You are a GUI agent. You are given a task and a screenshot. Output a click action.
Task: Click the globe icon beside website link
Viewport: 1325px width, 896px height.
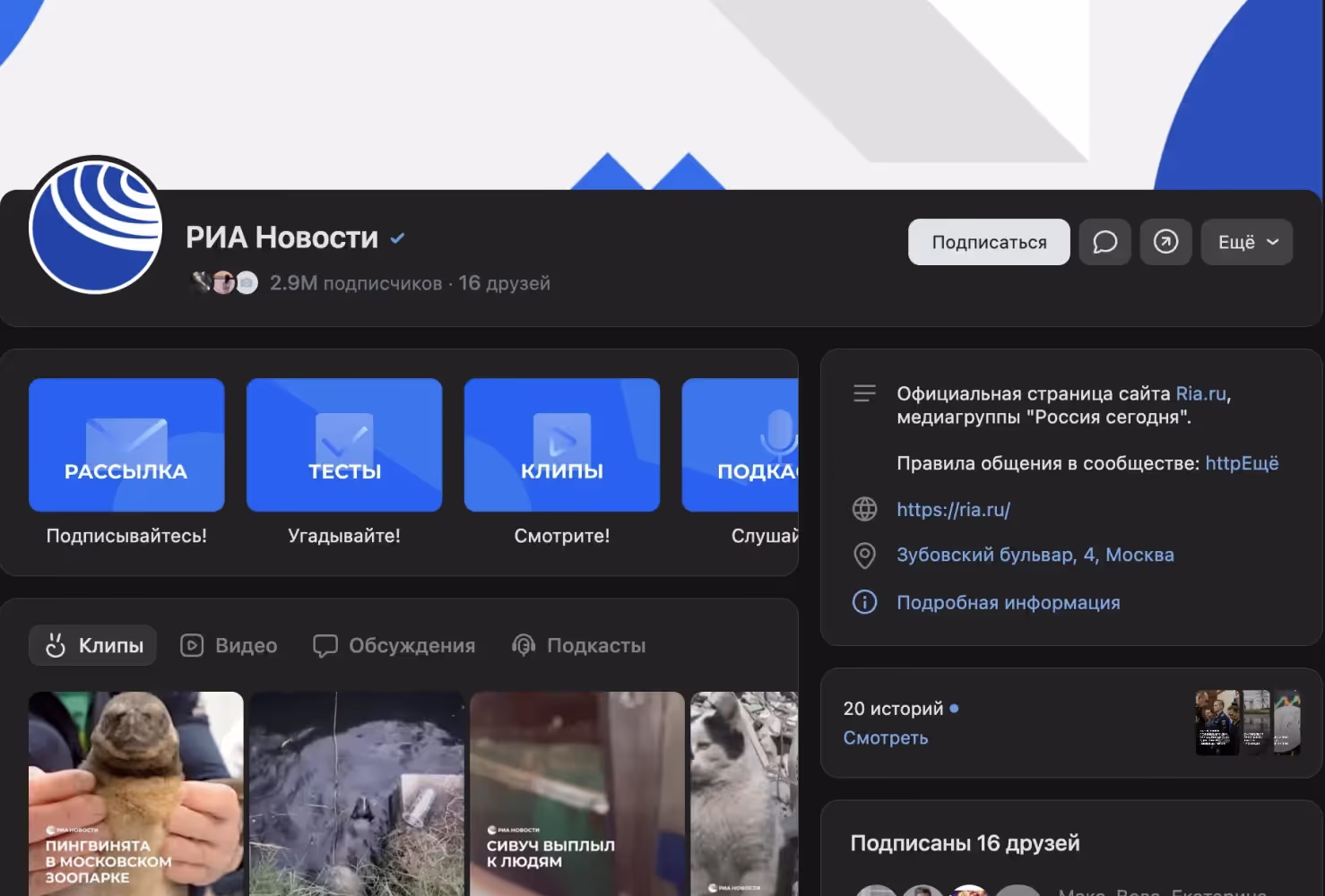pos(864,510)
